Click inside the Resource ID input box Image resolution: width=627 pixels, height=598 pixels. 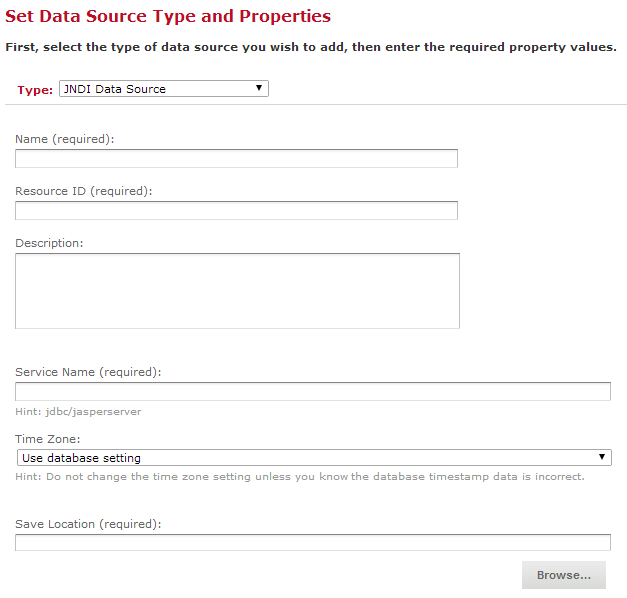[x=236, y=211]
